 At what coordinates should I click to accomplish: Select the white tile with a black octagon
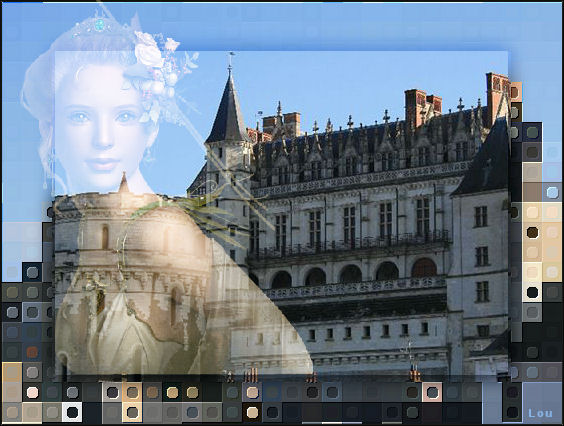[72, 412]
